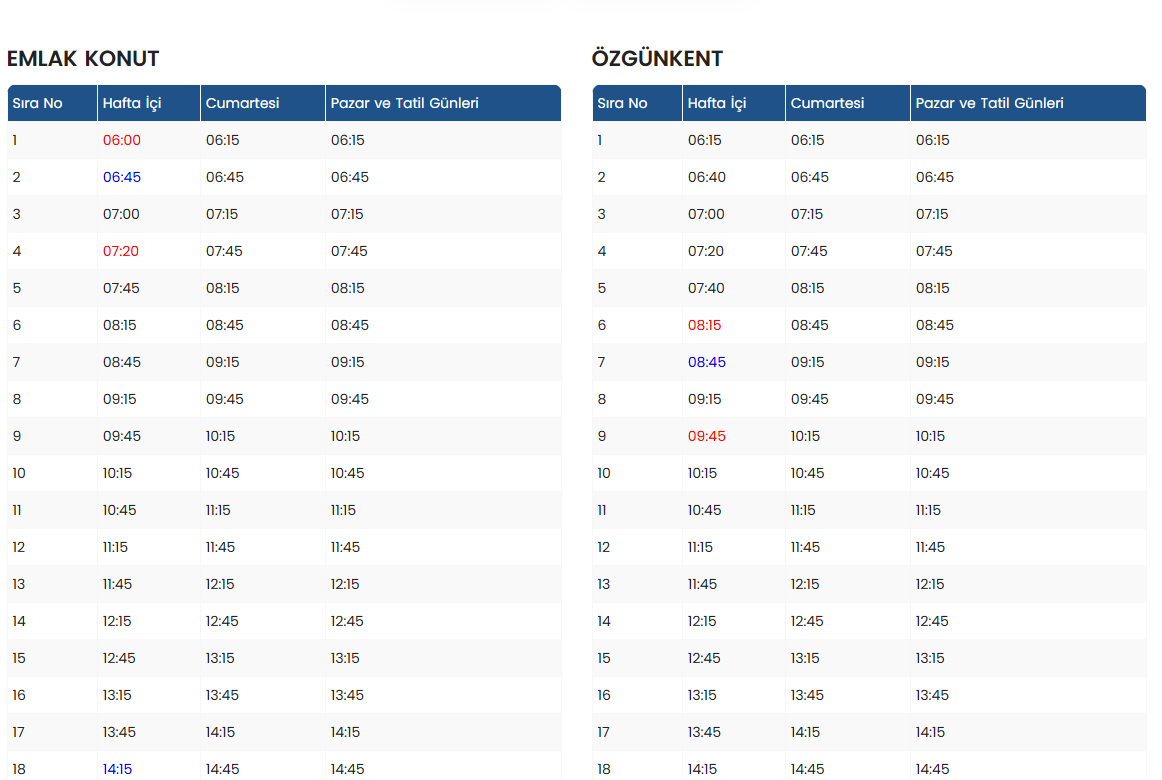Select row number 9 in Emlak Konut table
This screenshot has width=1162, height=780.
(x=17, y=436)
